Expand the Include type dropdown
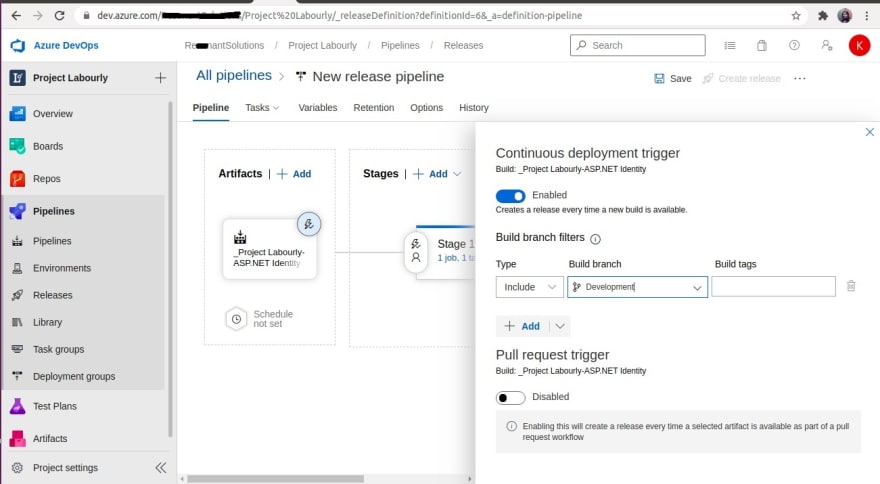This screenshot has height=484, width=880. coord(529,287)
